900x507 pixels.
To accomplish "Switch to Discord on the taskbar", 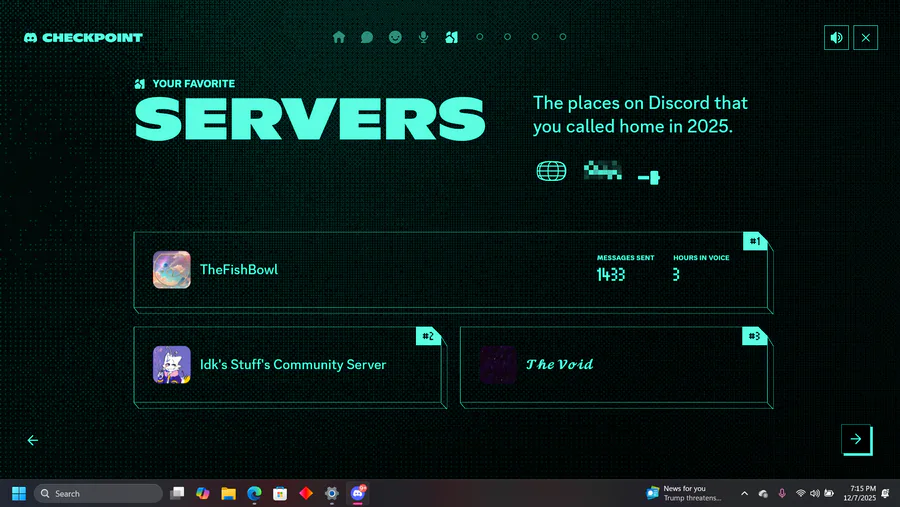I will pos(358,493).
